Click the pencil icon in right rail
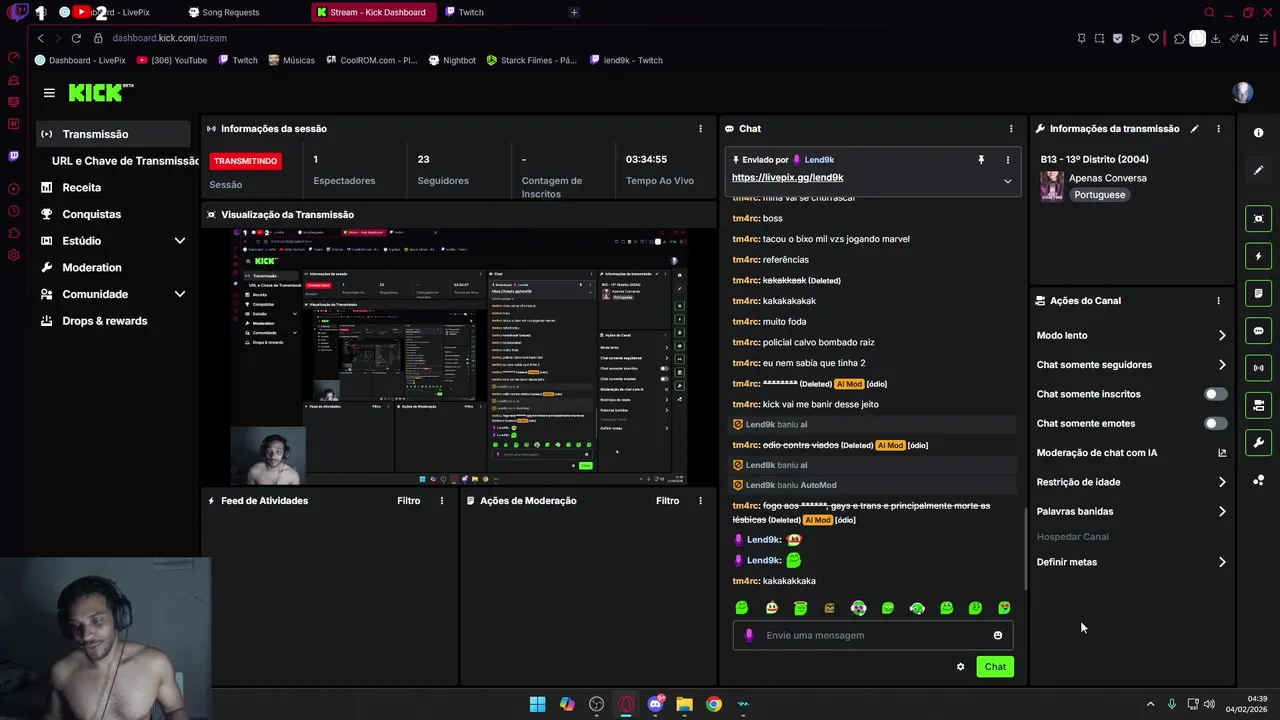 coord(1258,170)
